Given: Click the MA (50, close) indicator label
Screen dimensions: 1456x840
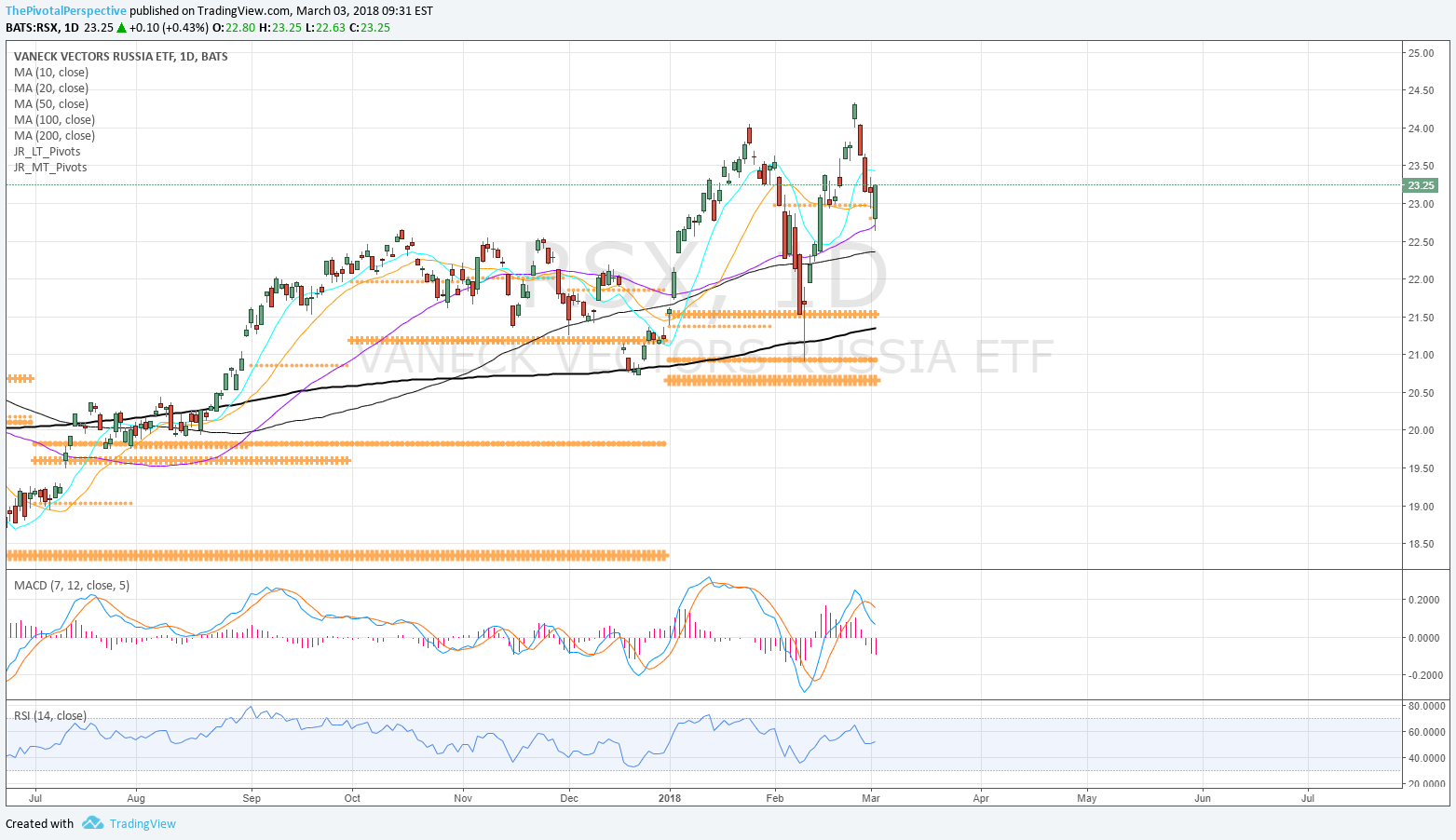Looking at the screenshot, I should point(51,104).
